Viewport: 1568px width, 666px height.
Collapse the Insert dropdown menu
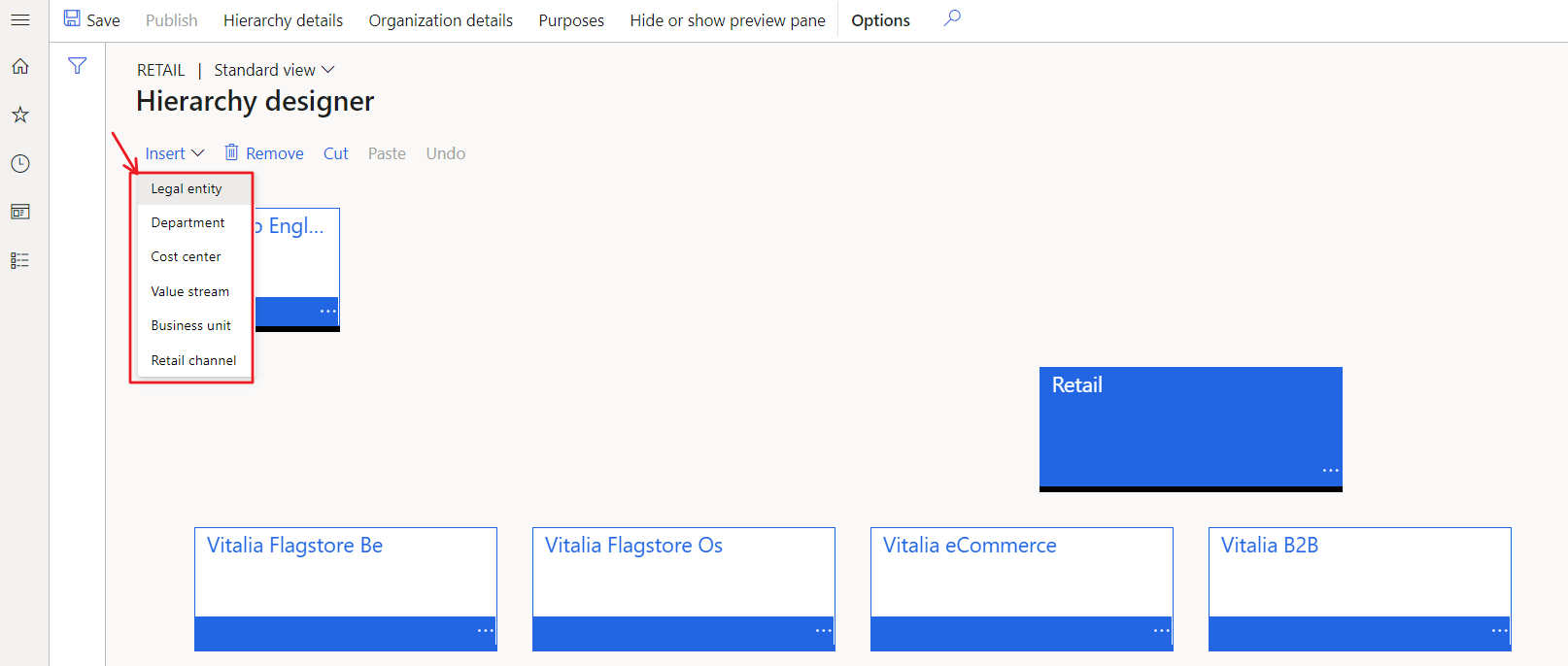coord(175,153)
